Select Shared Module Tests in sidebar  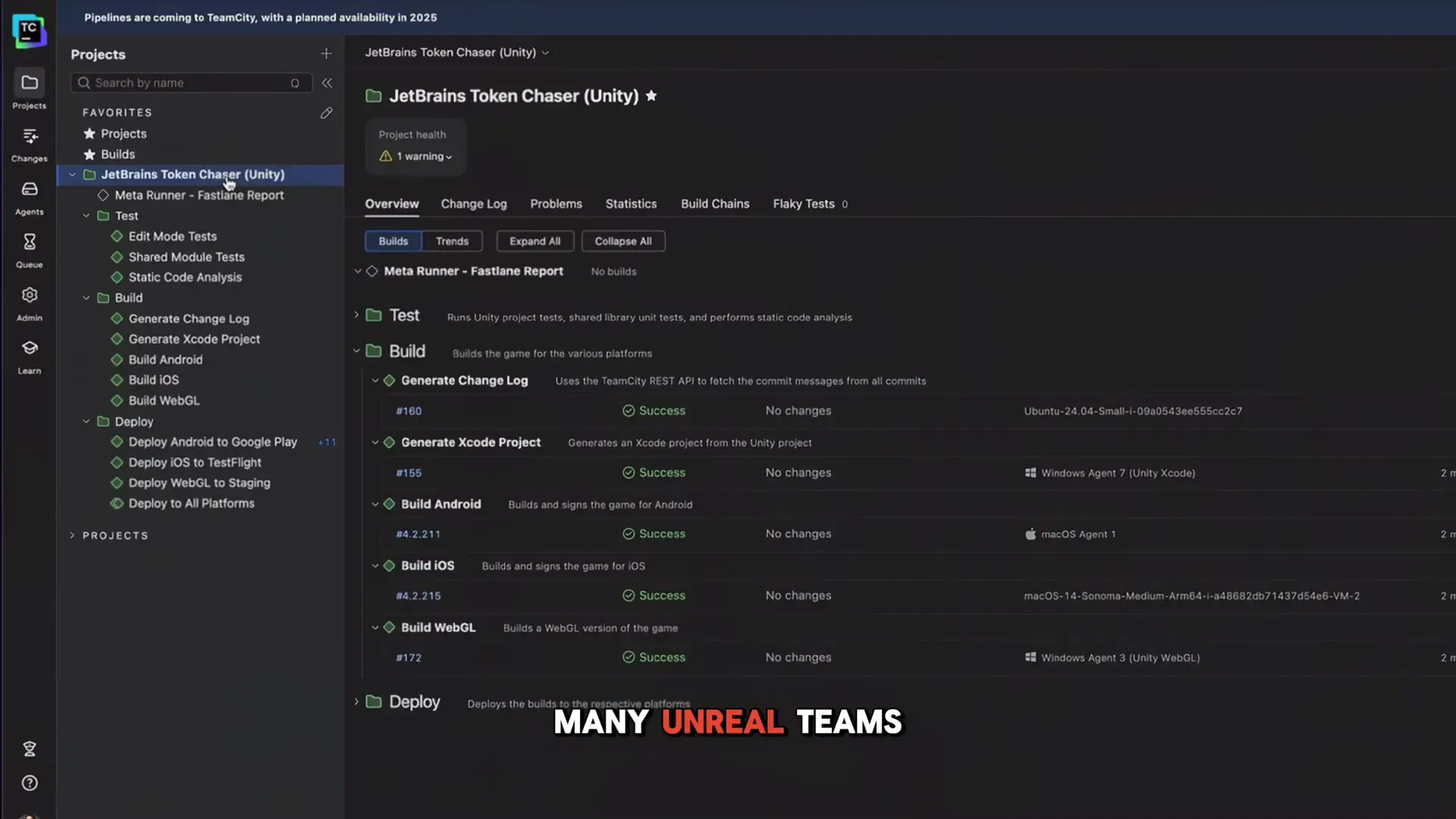(187, 257)
